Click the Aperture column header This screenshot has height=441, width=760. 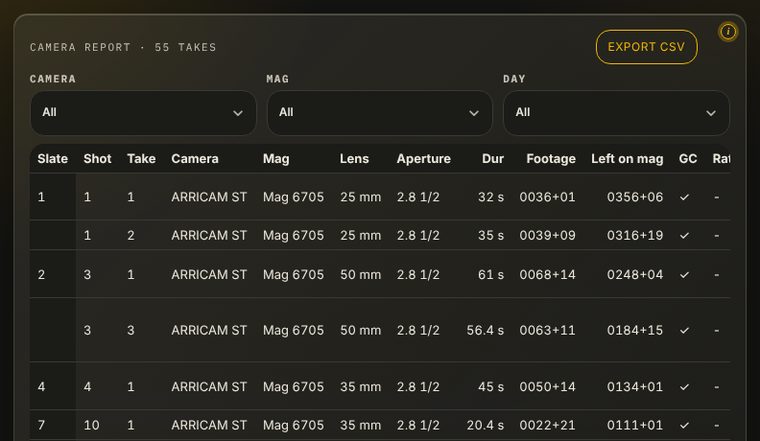click(x=423, y=159)
